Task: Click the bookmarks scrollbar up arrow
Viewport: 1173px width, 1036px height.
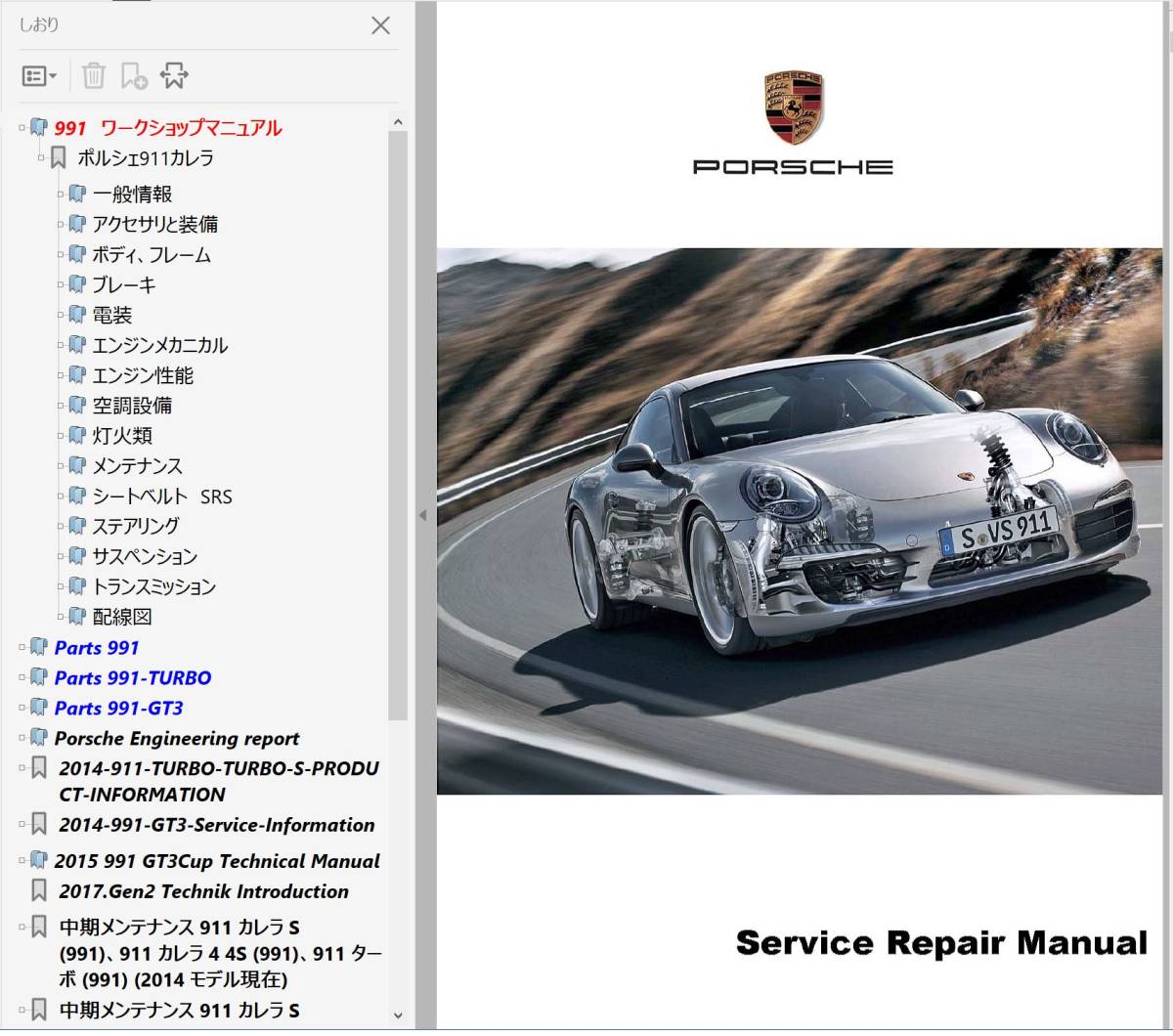Action: point(398,122)
